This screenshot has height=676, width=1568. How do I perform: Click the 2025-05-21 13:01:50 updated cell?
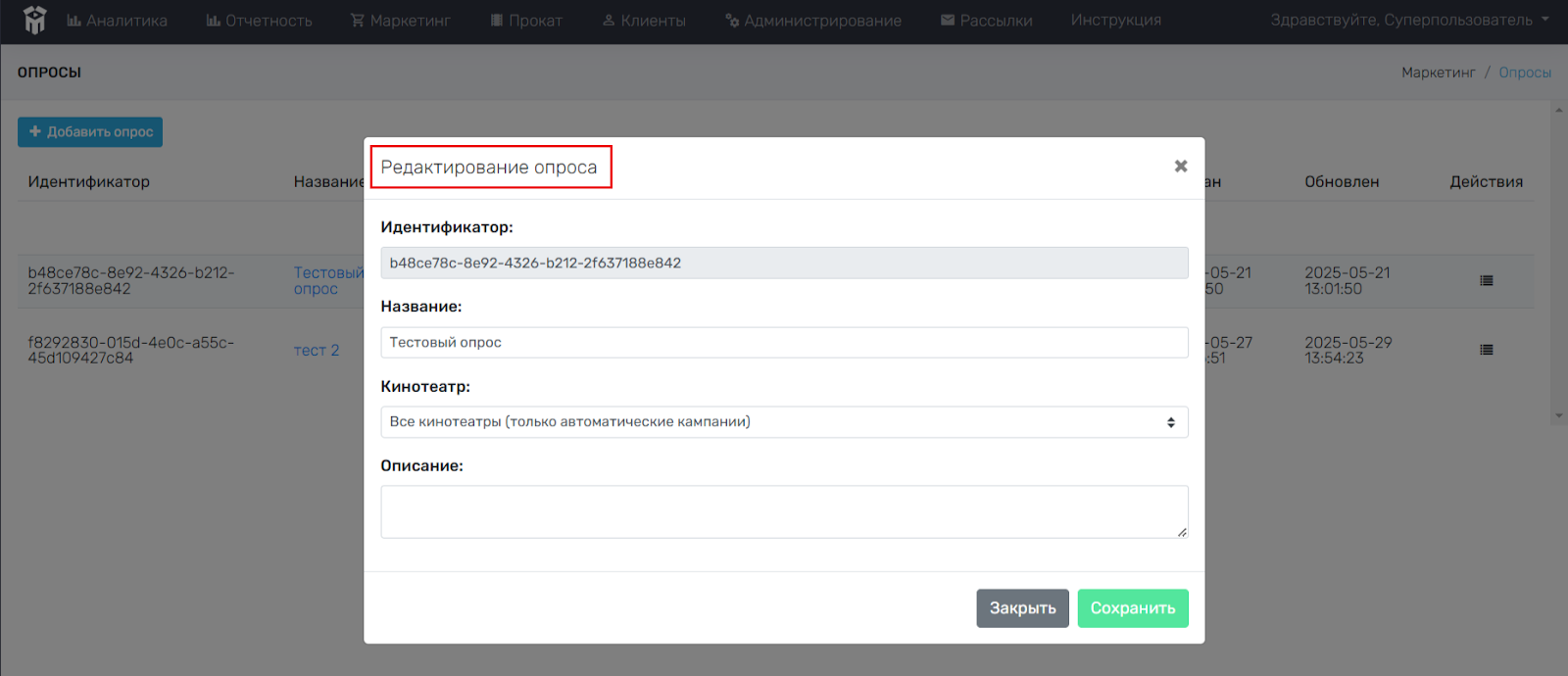tap(1347, 281)
